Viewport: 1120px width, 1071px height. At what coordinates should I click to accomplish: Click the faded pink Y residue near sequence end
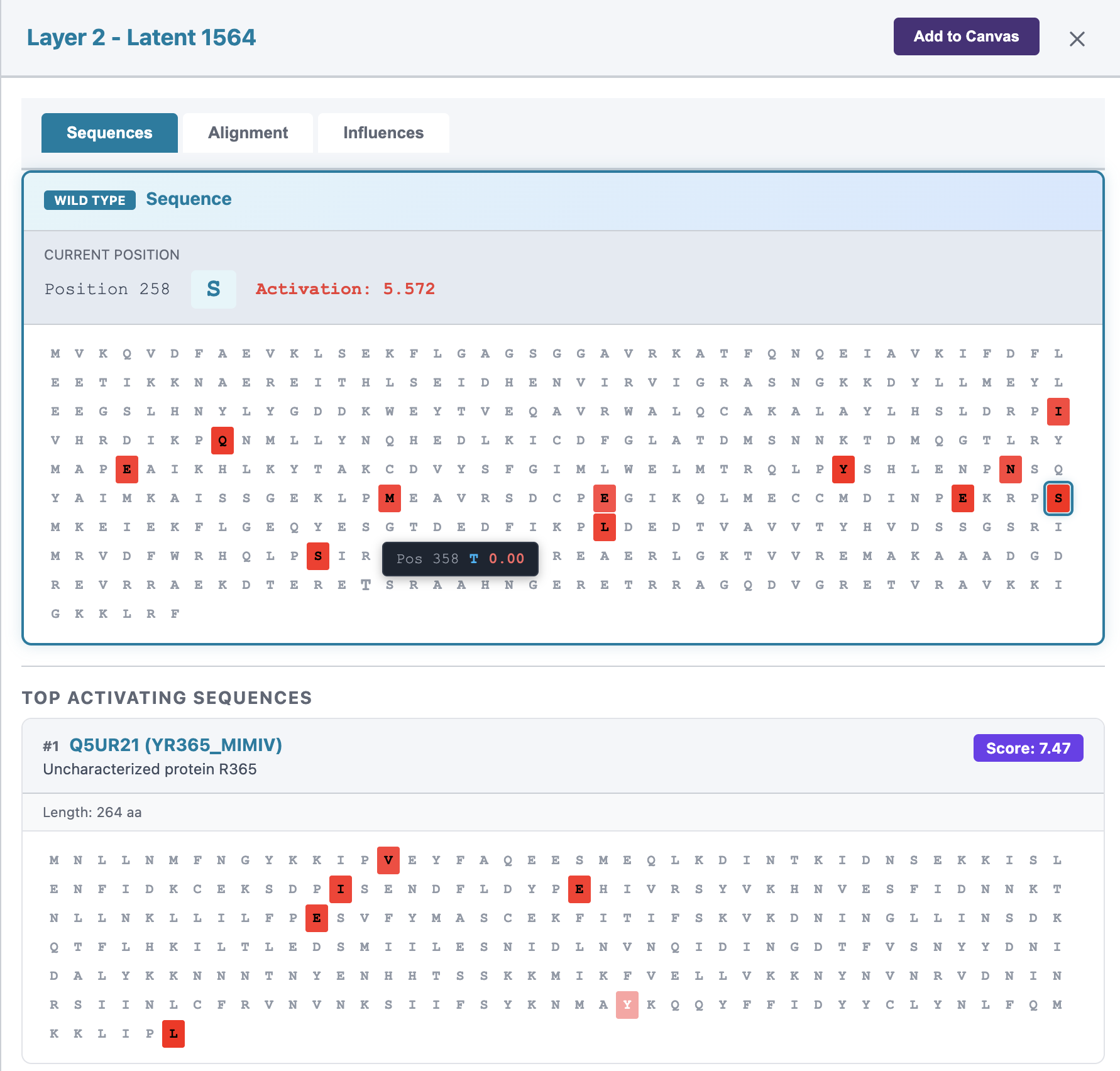coord(627,1005)
